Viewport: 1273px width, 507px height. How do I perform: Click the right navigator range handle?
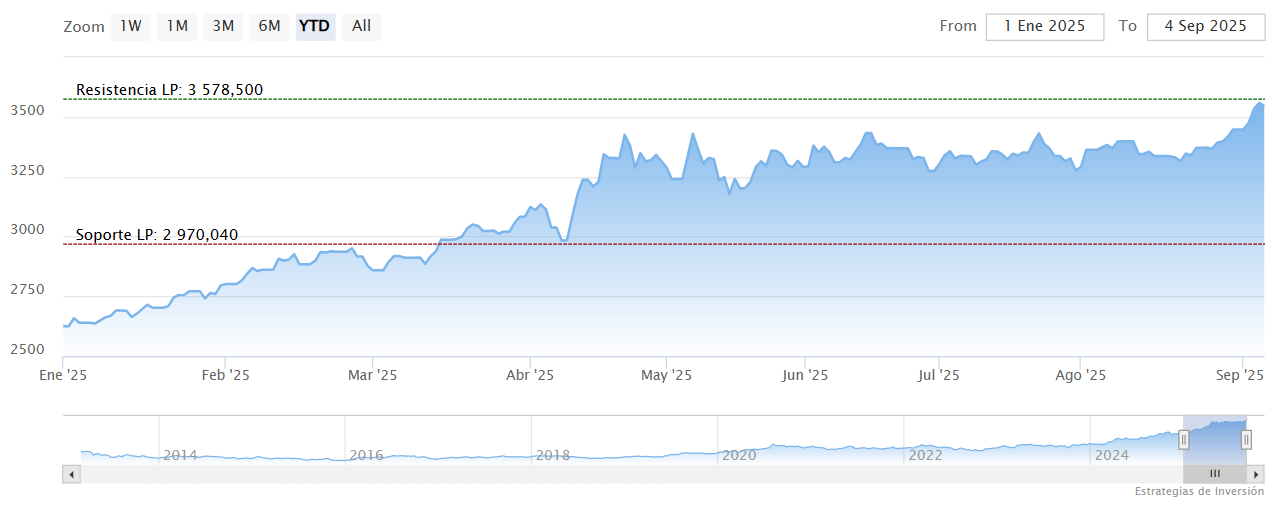1246,440
